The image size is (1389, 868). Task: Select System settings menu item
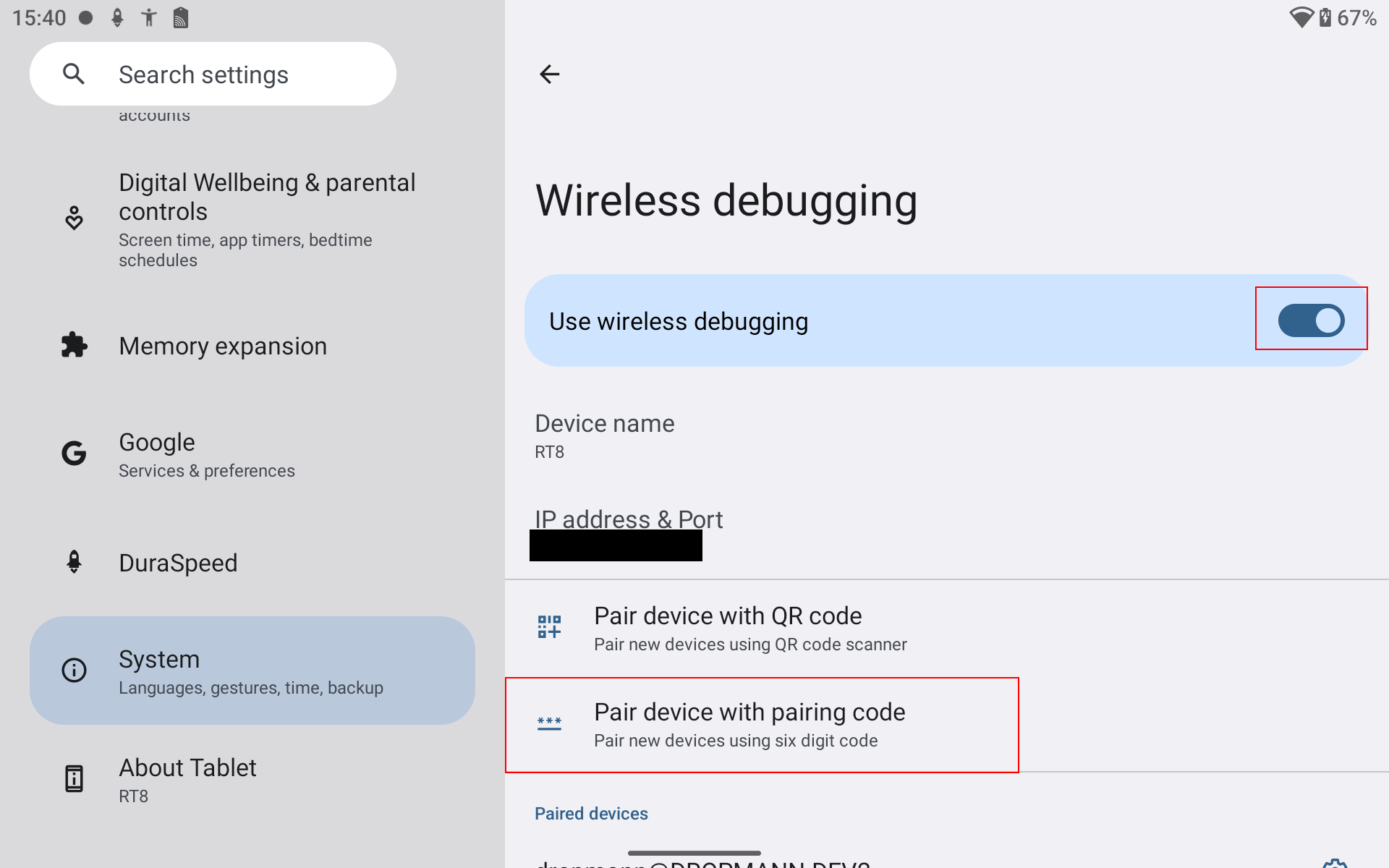click(x=252, y=671)
